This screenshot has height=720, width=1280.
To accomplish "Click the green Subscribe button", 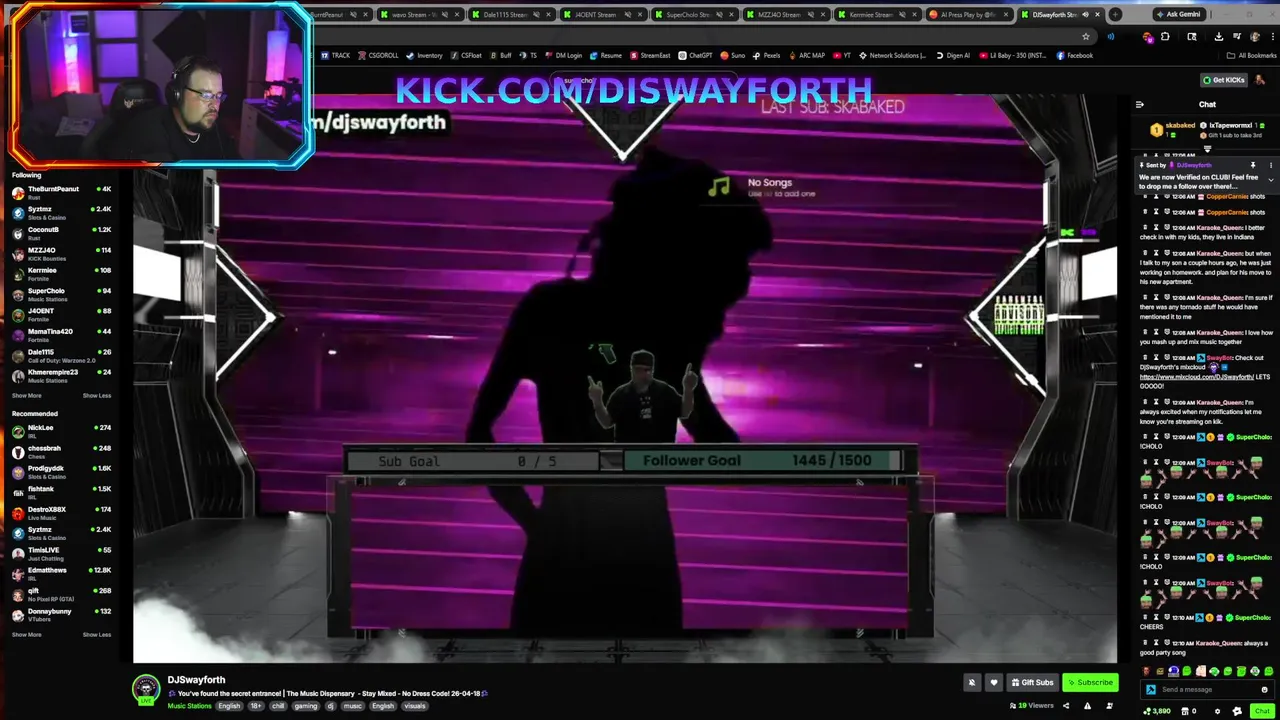I will coord(1089,683).
